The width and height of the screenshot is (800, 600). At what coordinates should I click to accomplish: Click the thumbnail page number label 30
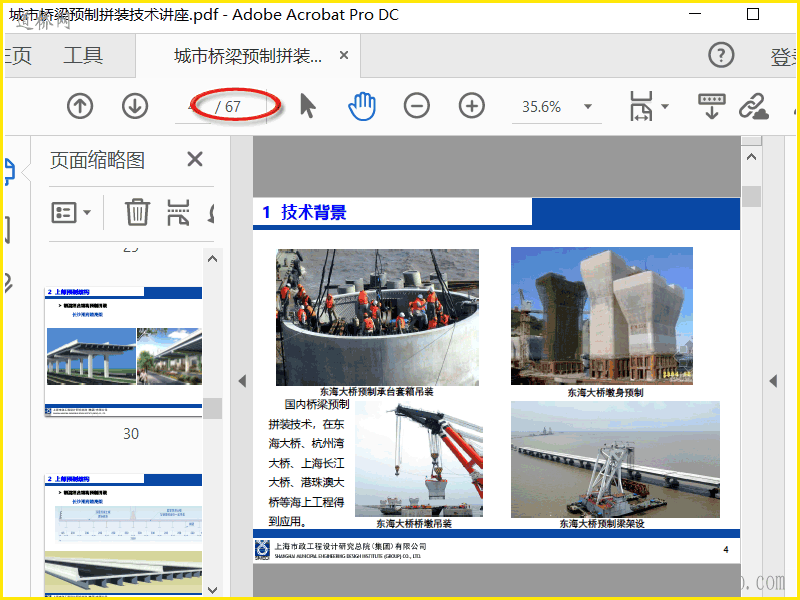click(131, 434)
